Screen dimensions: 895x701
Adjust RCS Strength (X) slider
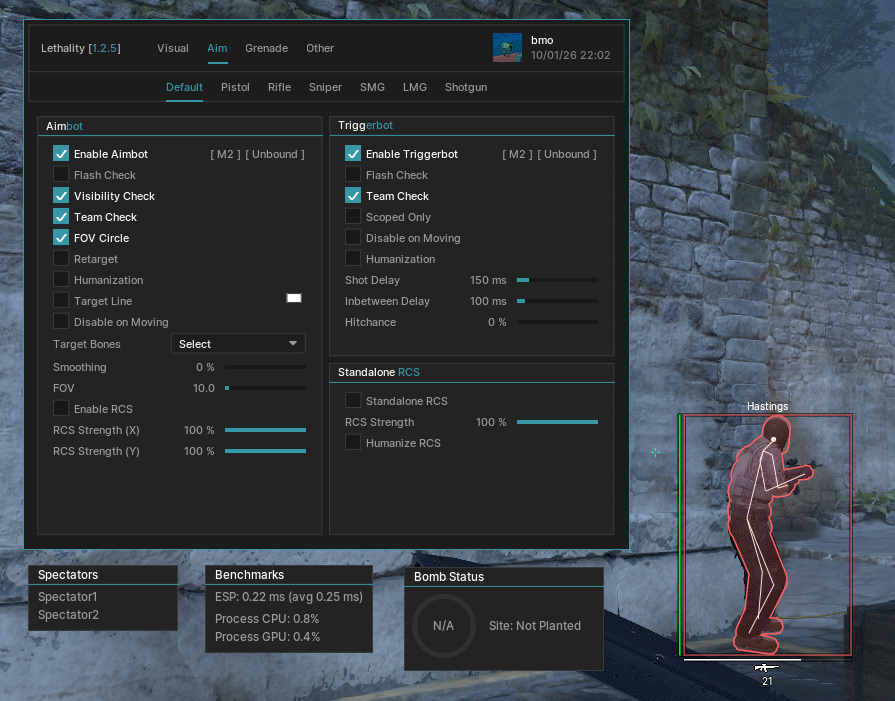click(265, 430)
